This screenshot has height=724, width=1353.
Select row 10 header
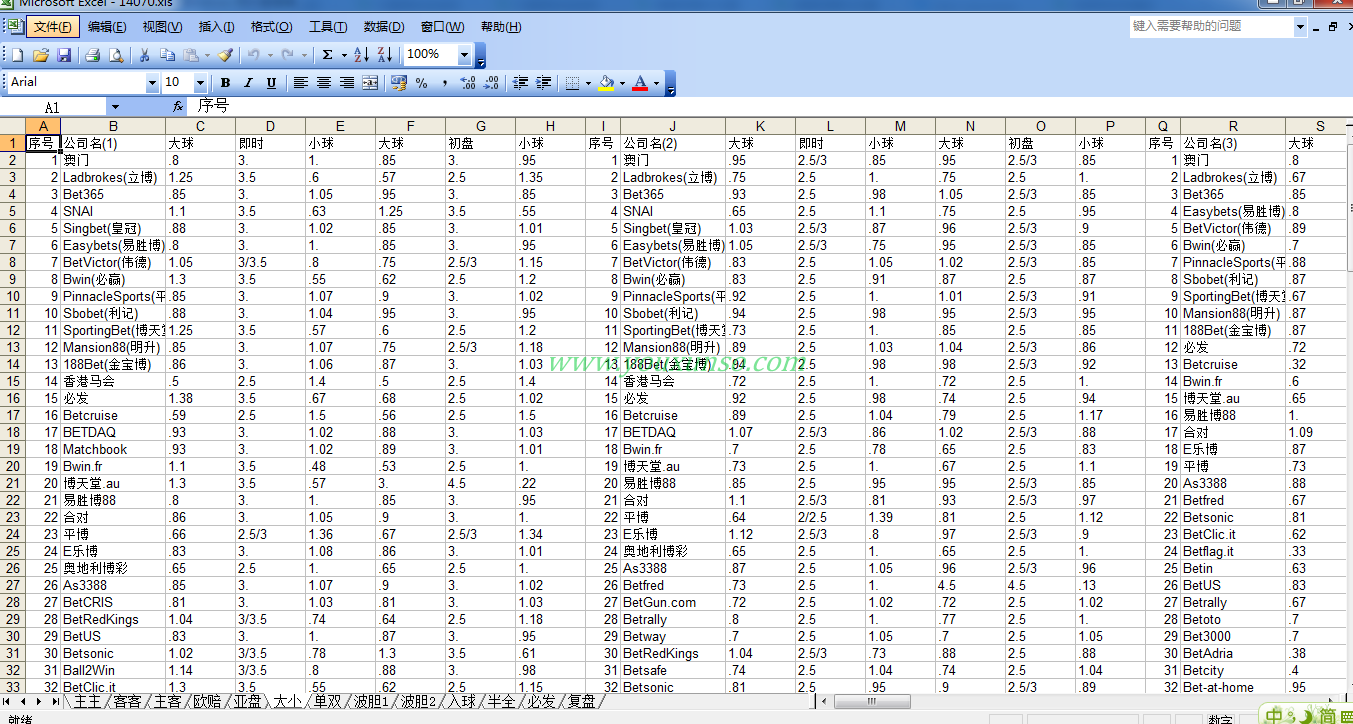12,296
